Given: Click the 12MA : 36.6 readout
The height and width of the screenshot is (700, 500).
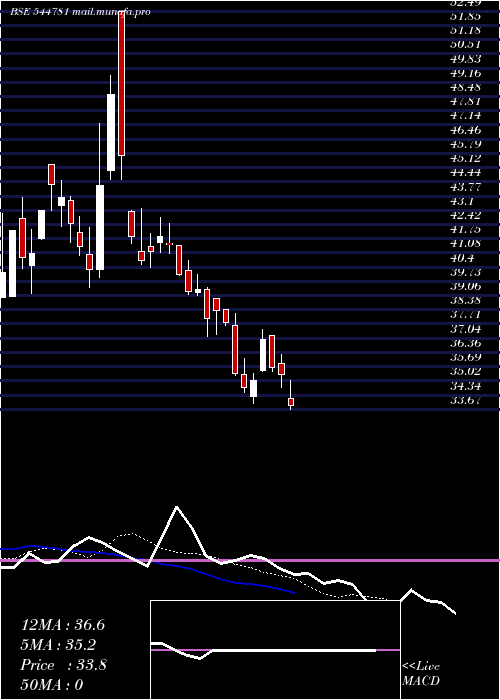Looking at the screenshot, I should click(x=63, y=625).
